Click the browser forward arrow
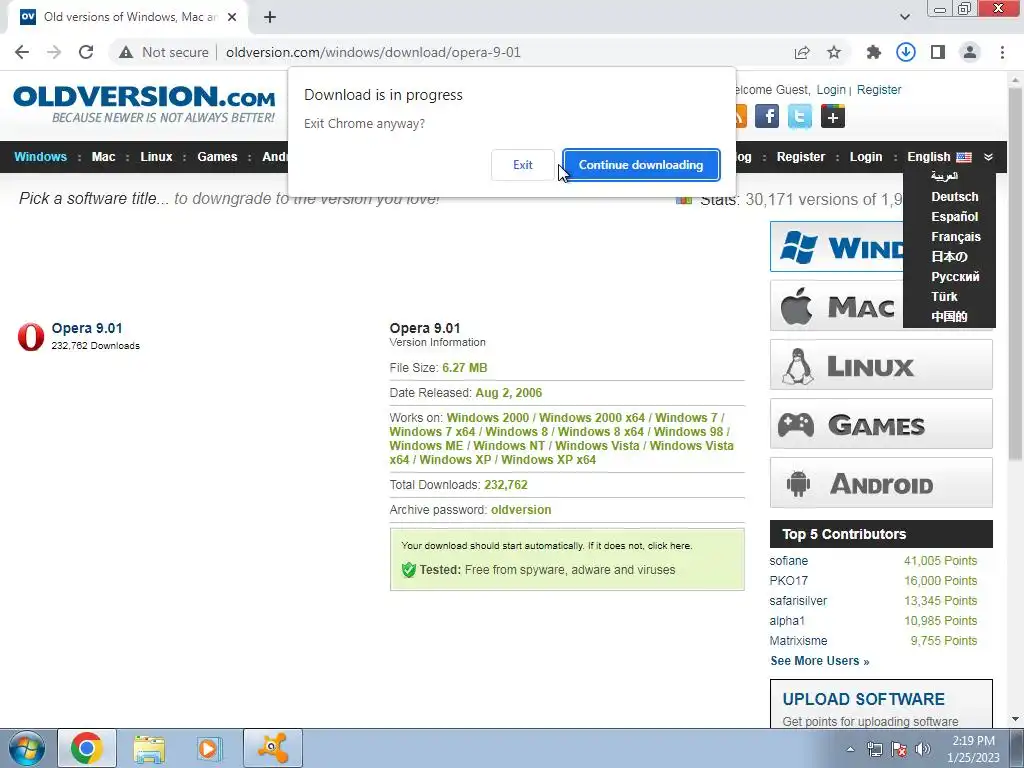The image size is (1024, 768). click(x=54, y=52)
